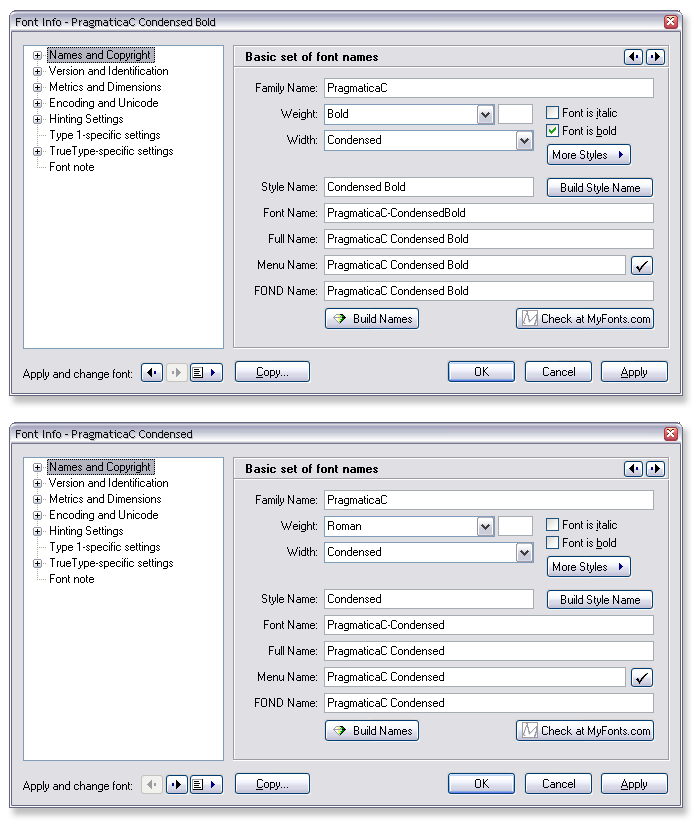The height and width of the screenshot is (828, 699).
Task: Click Apply in PragmaticaC Condensed window
Action: tap(634, 784)
